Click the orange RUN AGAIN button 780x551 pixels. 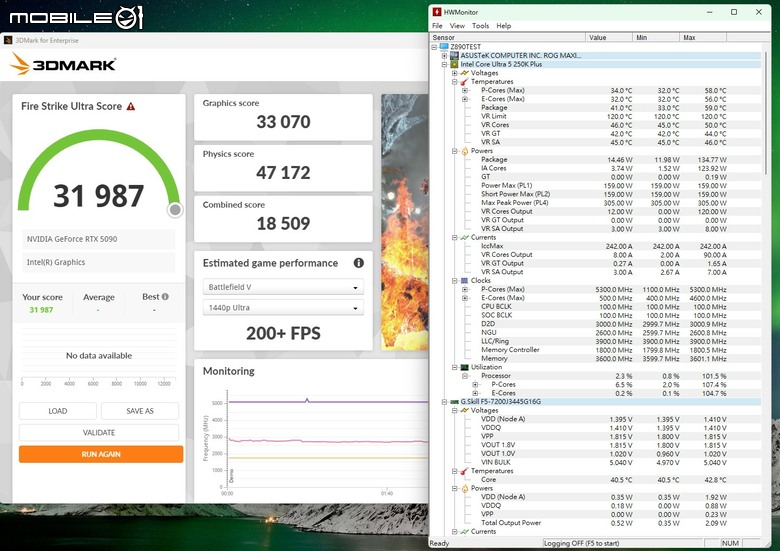point(101,454)
